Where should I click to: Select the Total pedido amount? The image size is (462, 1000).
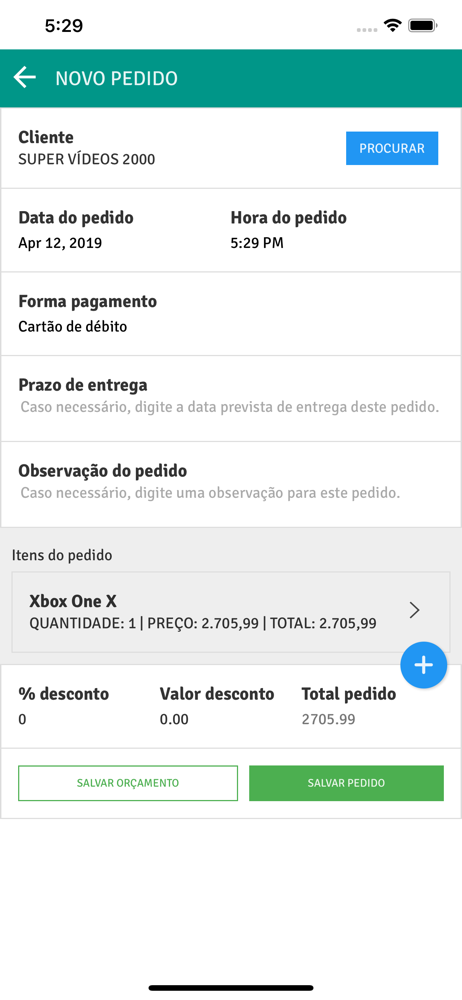coord(329,720)
